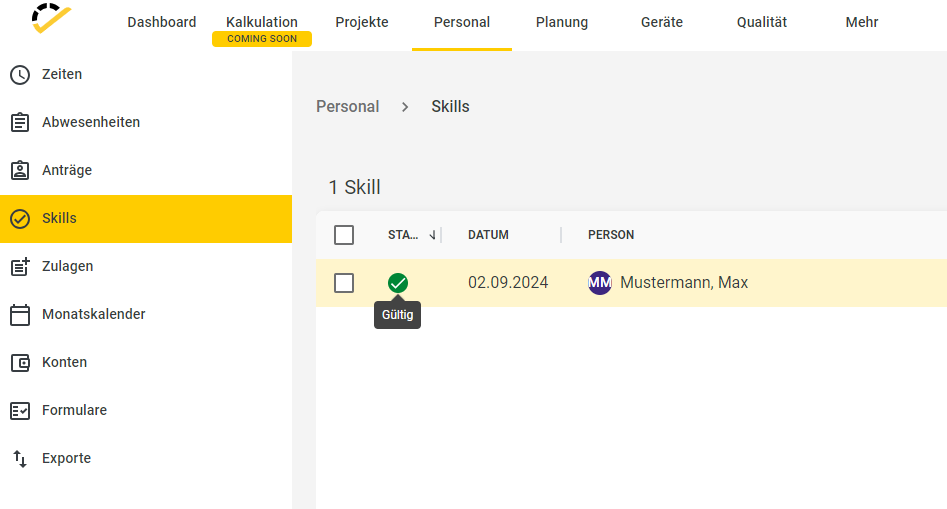Image resolution: width=947 pixels, height=509 pixels.
Task: Check the box for the Mustermann row
Action: click(344, 283)
